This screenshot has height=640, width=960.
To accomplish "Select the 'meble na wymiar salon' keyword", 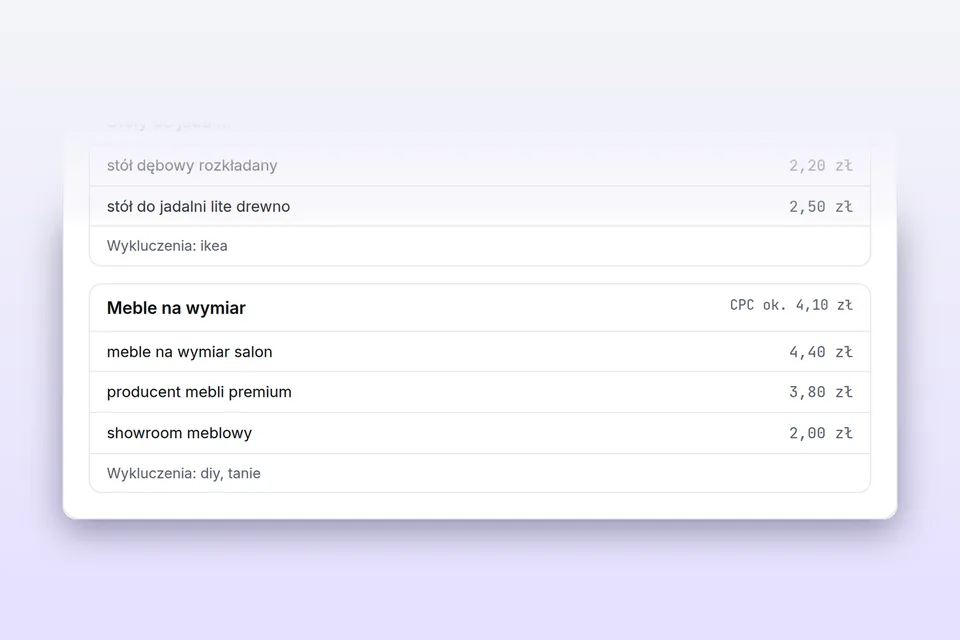I will pos(189,352).
